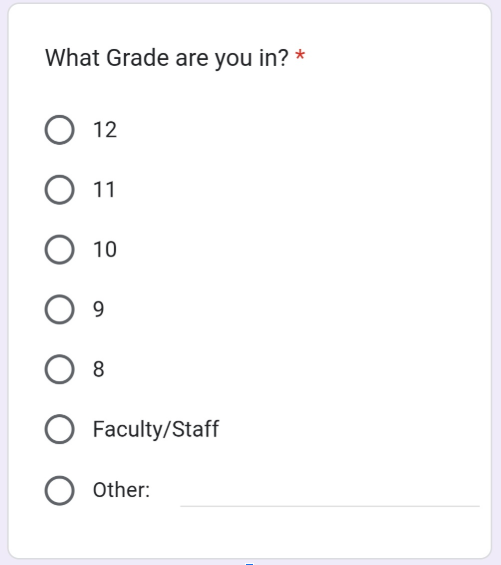The width and height of the screenshot is (501, 565).
Task: Click the "Other:" label text
Action: click(121, 490)
